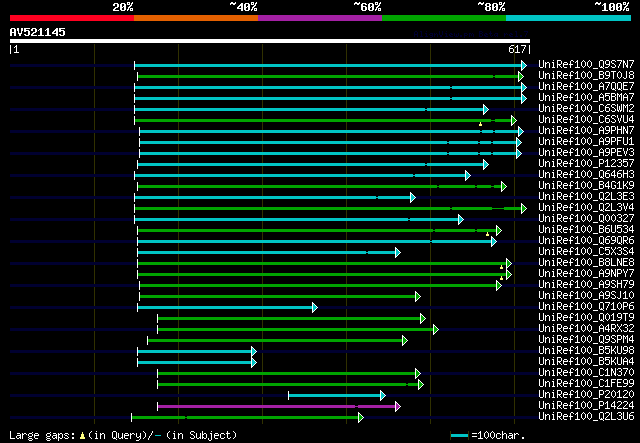640x443 pixels.
Task: Click the UniRef100_C1FE99 label
Action: (586, 384)
